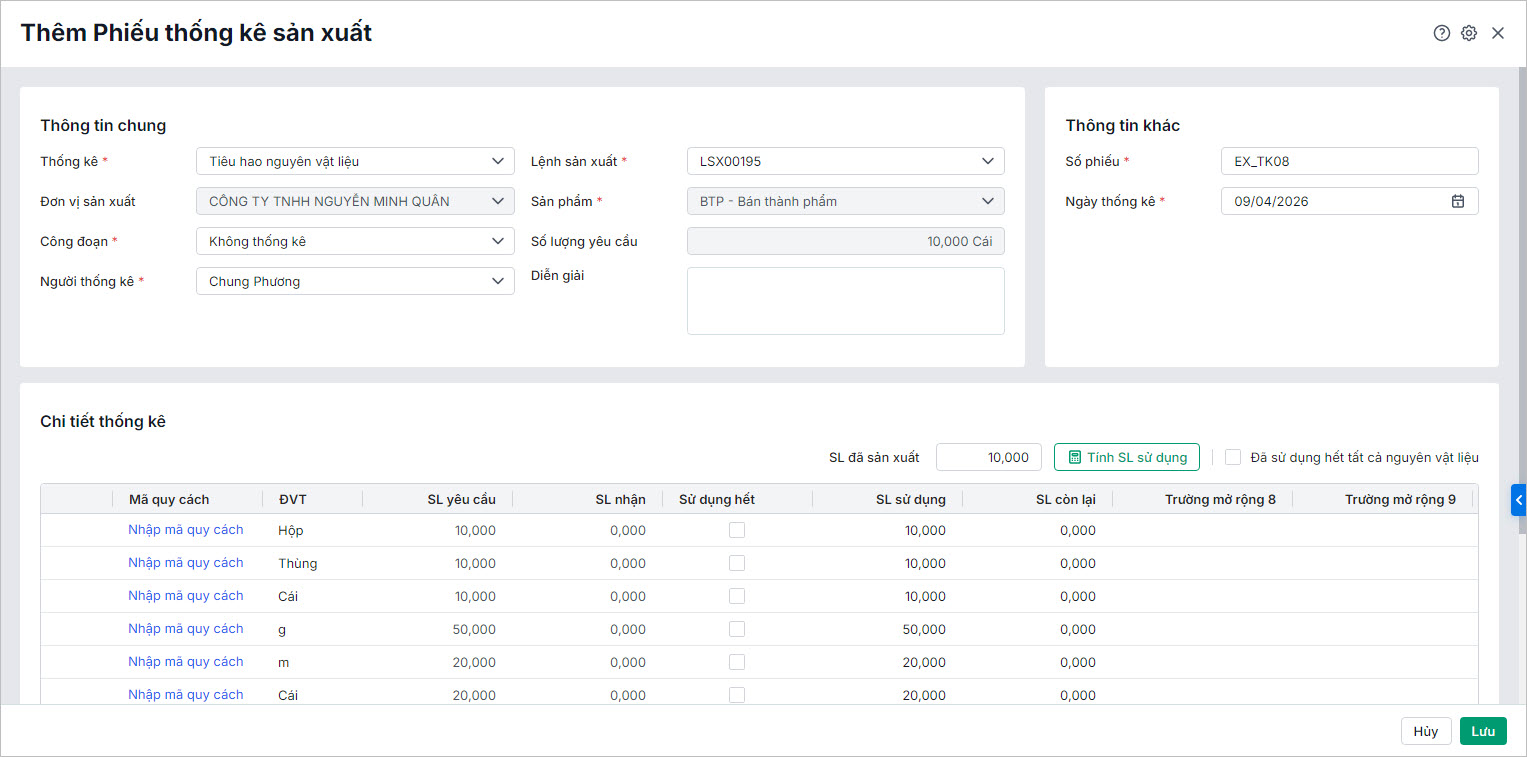1527x757 pixels.
Task: Expand the blue side panel arrow
Action: [x=1518, y=499]
